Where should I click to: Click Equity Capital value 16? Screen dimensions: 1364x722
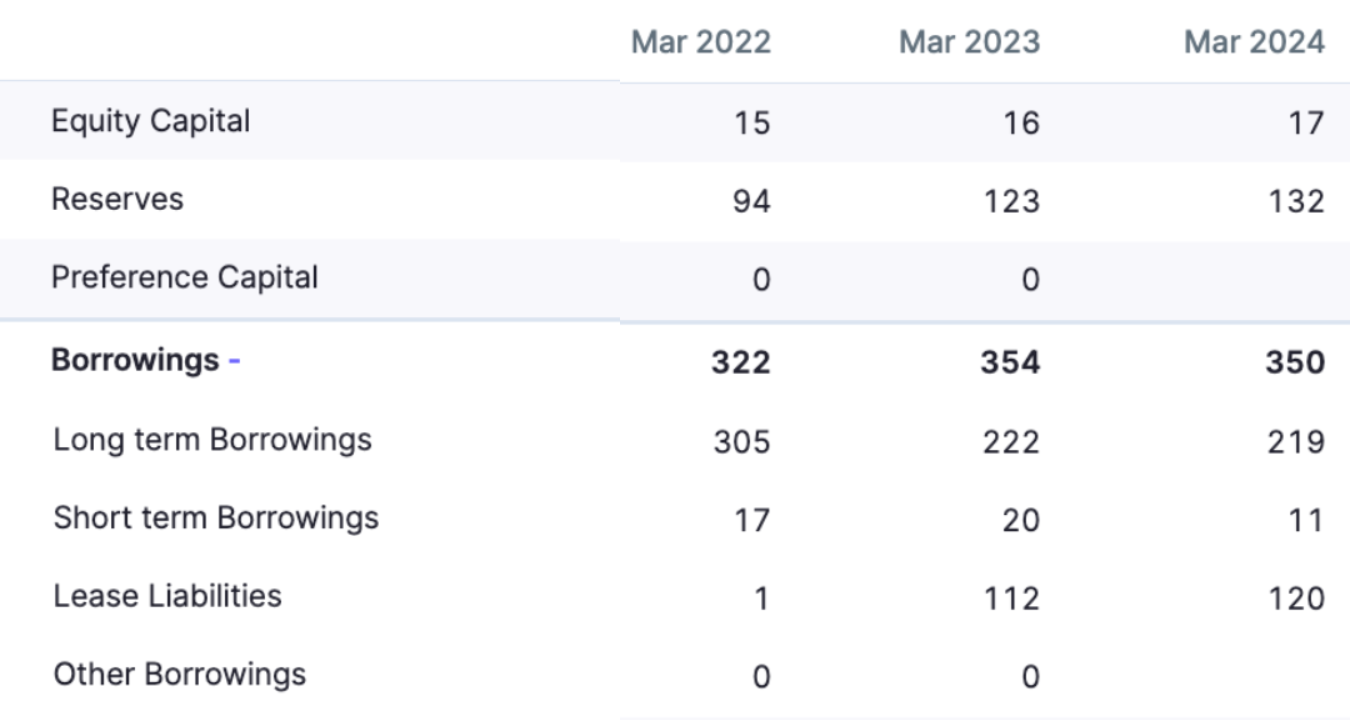(1022, 123)
